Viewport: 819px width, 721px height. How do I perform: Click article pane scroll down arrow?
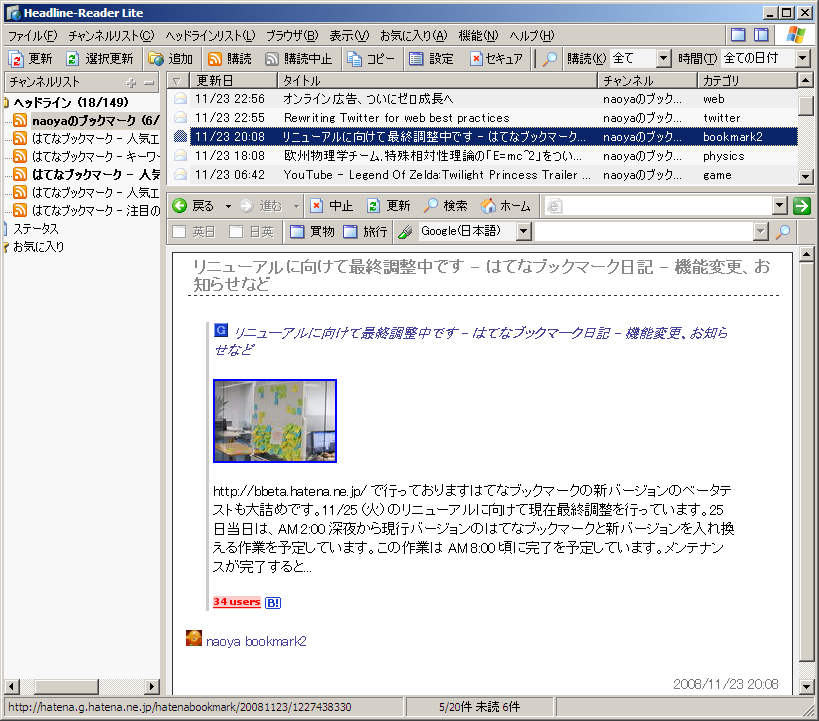[806, 687]
